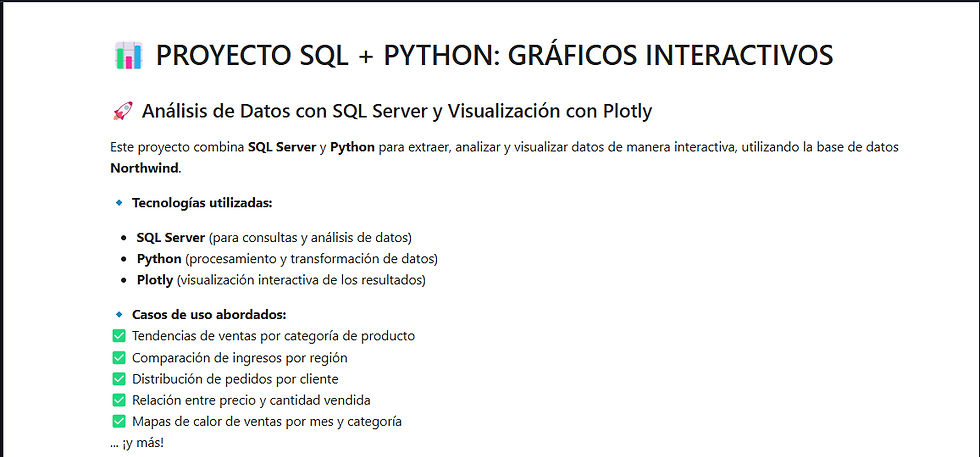The image size is (980, 457).
Task: Click the bullet SQL Server (para consultas y análisis)
Action: tap(274, 238)
